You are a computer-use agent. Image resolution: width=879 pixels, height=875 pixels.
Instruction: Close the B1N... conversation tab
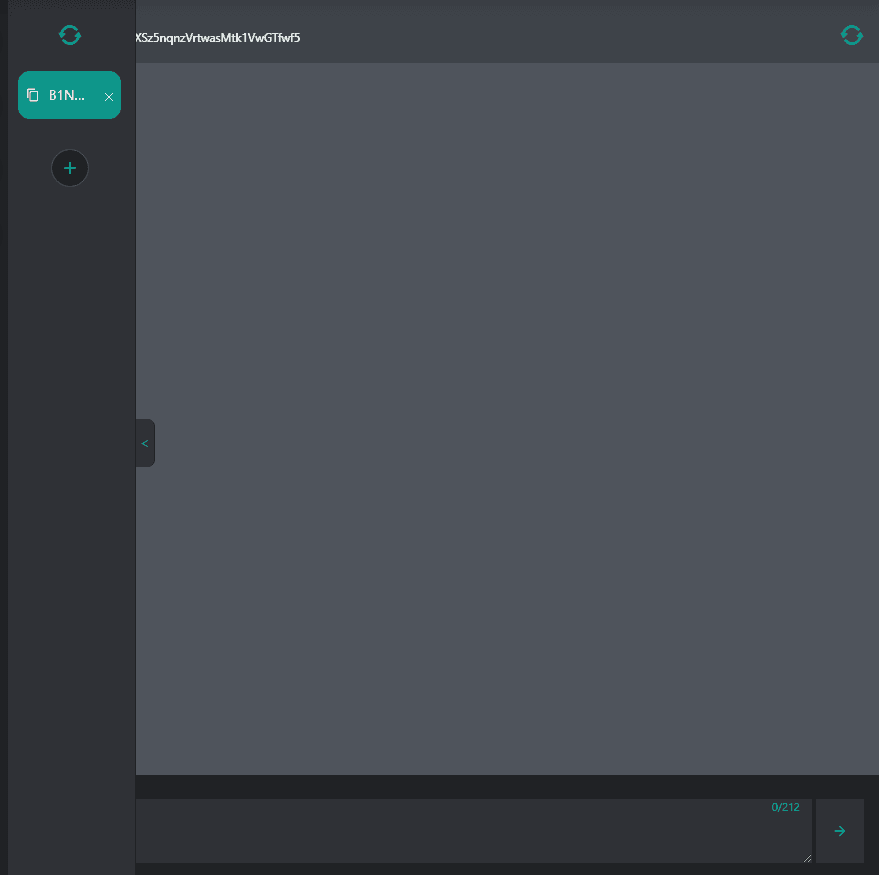click(x=109, y=97)
